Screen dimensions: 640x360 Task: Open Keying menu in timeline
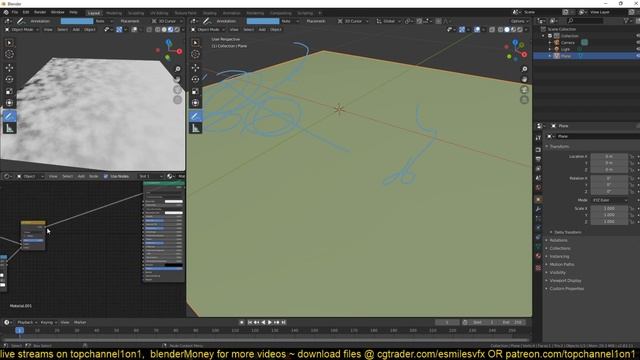pos(48,322)
